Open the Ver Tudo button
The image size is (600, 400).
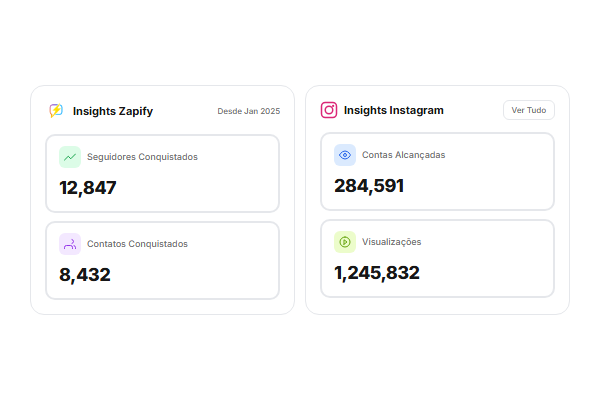[x=528, y=110]
